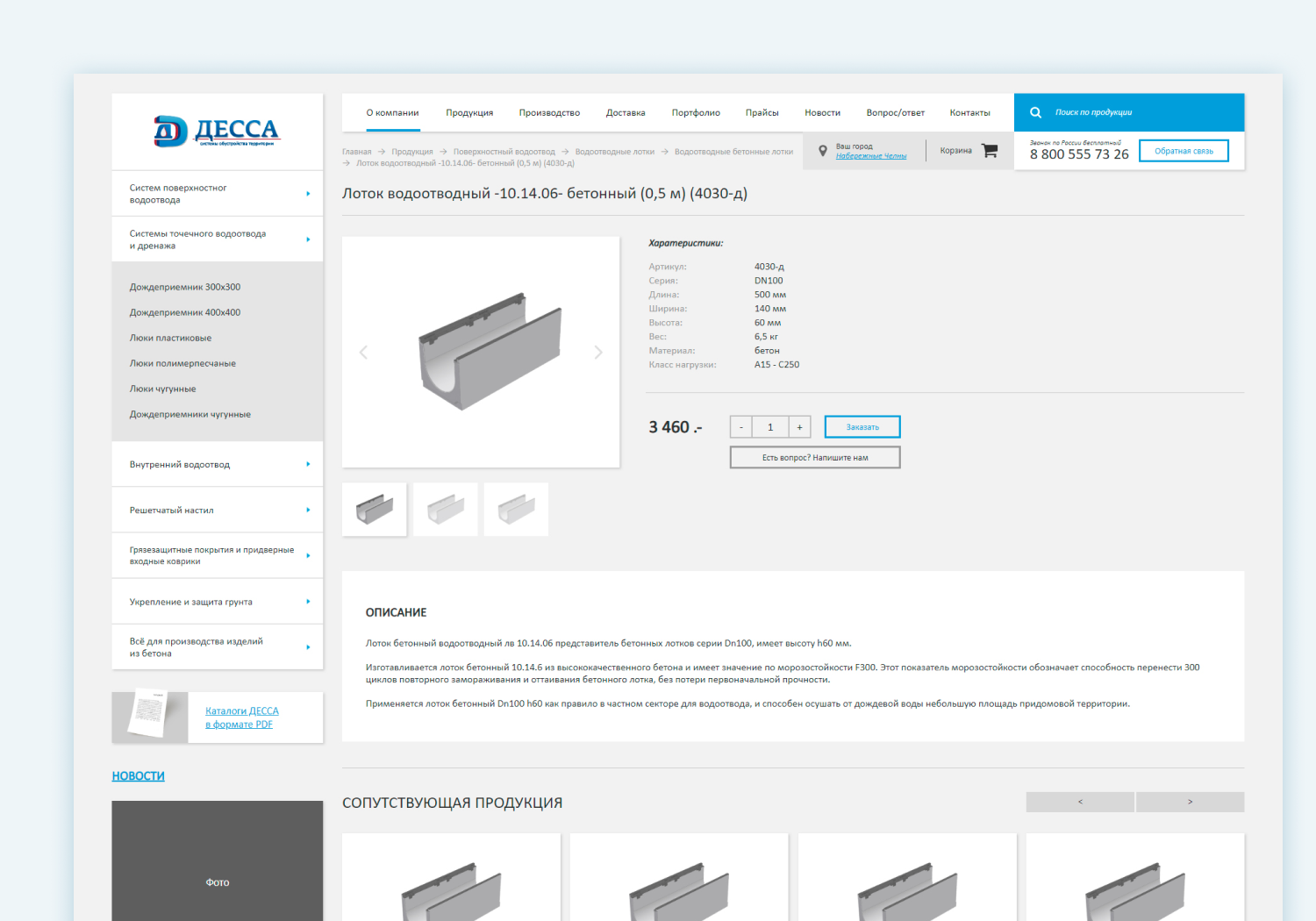Image resolution: width=1316 pixels, height=921 pixels.
Task: Show next product image arrow
Action: pyautogui.click(x=598, y=353)
